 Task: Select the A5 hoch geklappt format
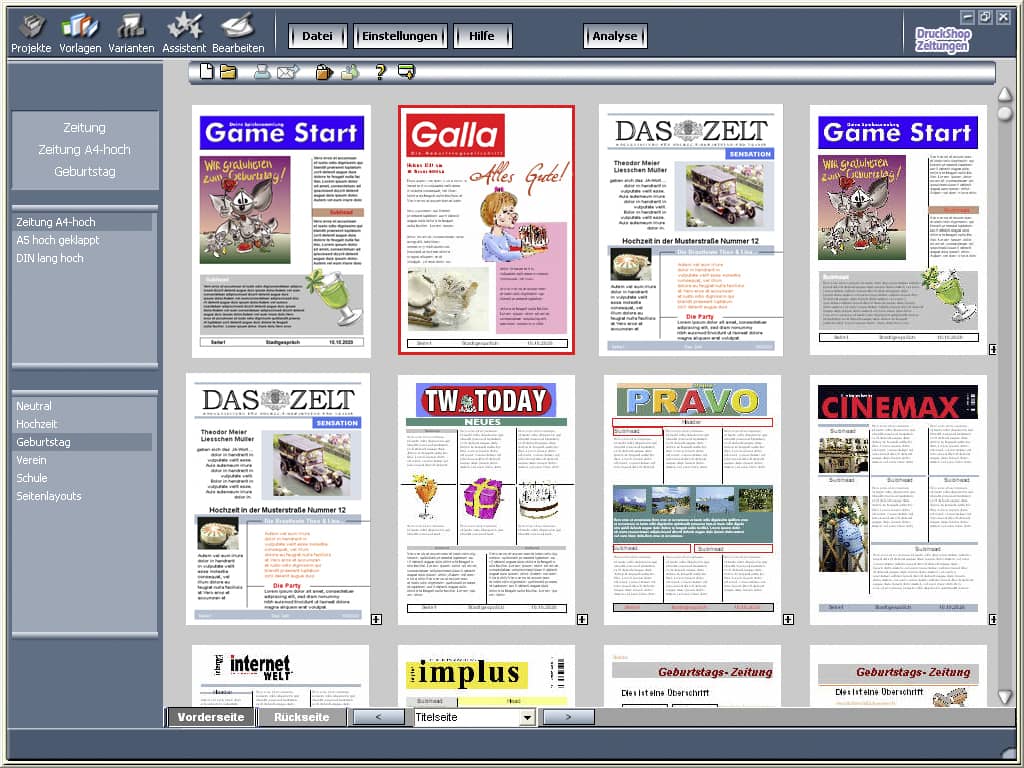pos(83,240)
